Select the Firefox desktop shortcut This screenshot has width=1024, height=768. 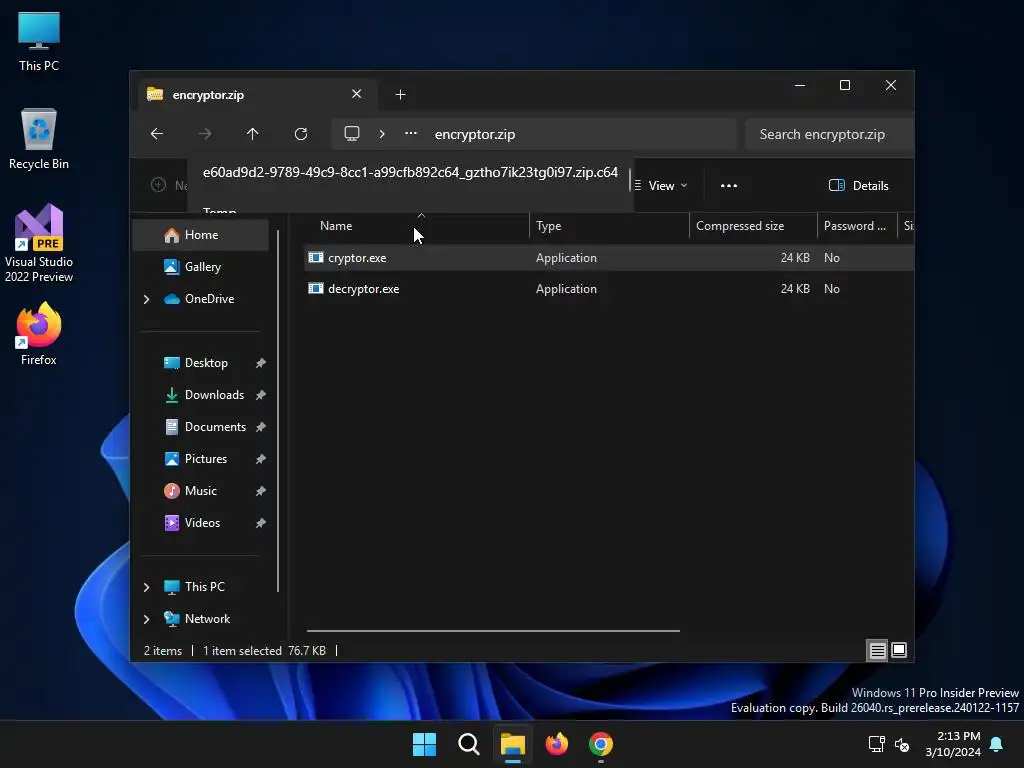click(x=39, y=334)
